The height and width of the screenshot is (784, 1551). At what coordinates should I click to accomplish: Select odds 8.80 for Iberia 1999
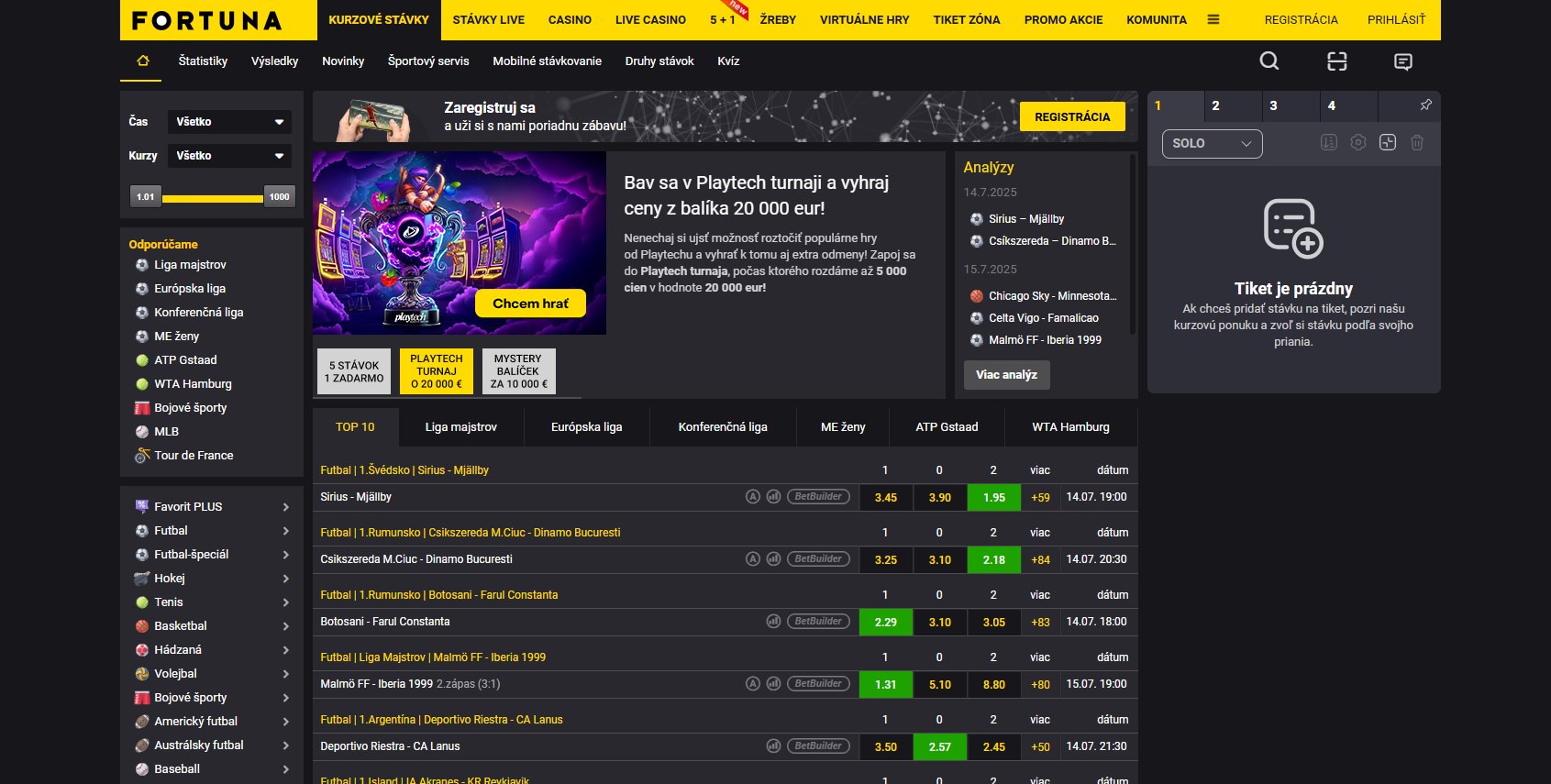pyautogui.click(x=994, y=685)
